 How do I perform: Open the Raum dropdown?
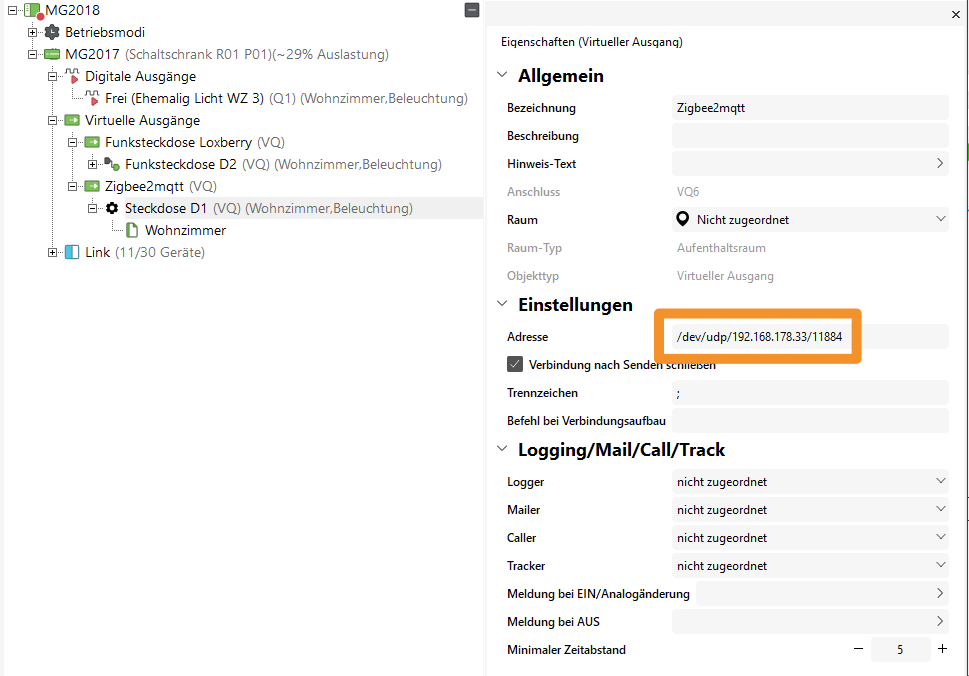[810, 219]
